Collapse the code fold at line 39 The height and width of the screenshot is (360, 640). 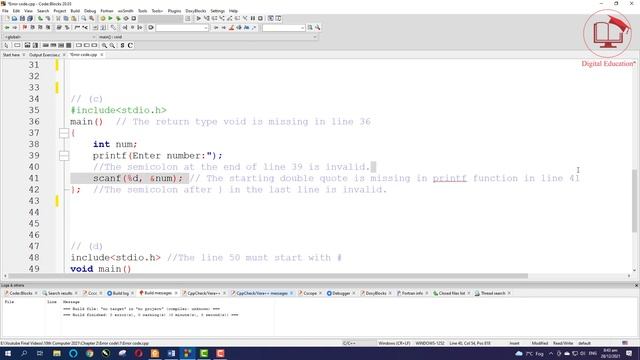[64, 156]
